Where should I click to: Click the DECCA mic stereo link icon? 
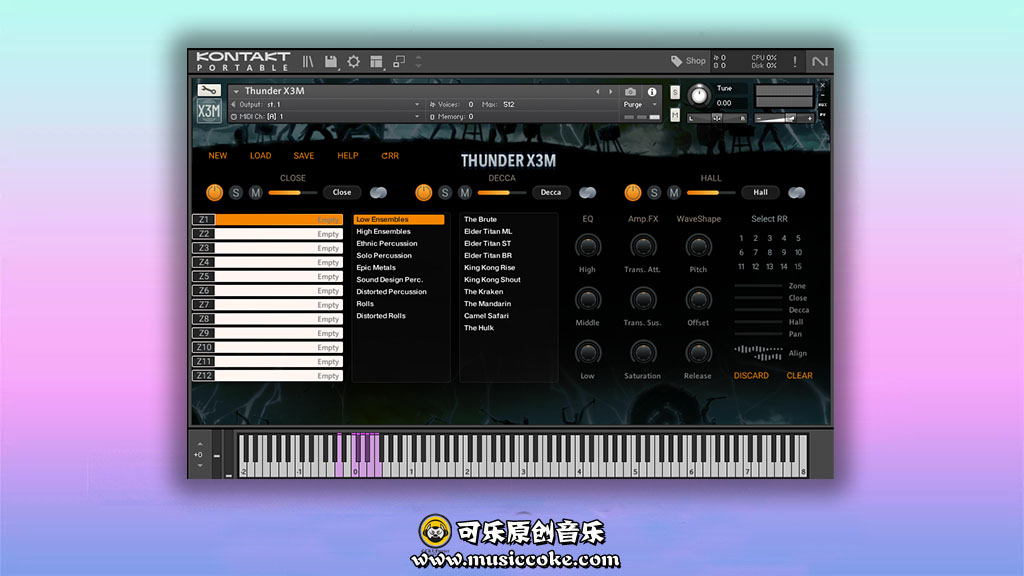[587, 193]
